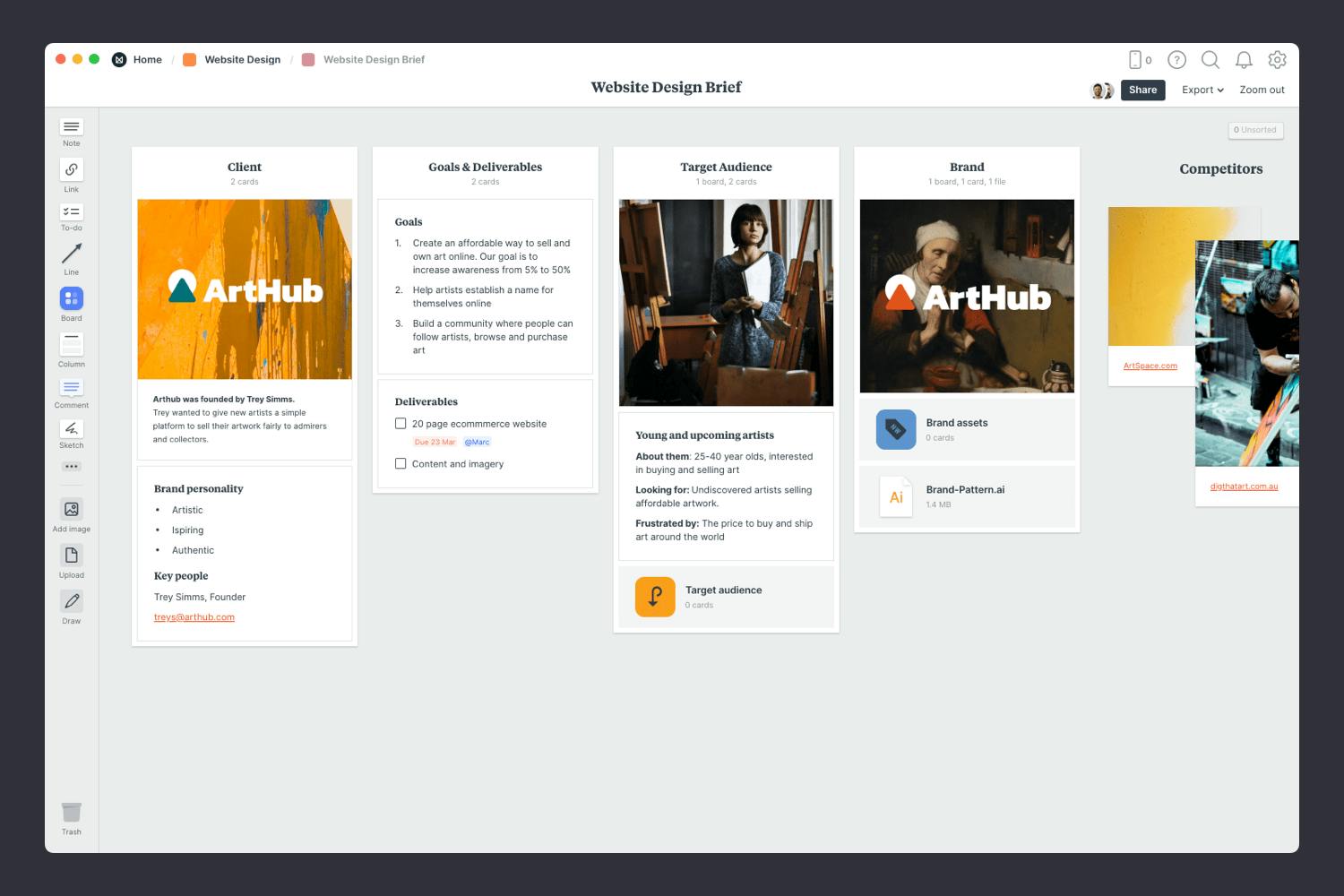Expand the more tools menu with the ellipsis
1344x896 pixels.
point(71,466)
